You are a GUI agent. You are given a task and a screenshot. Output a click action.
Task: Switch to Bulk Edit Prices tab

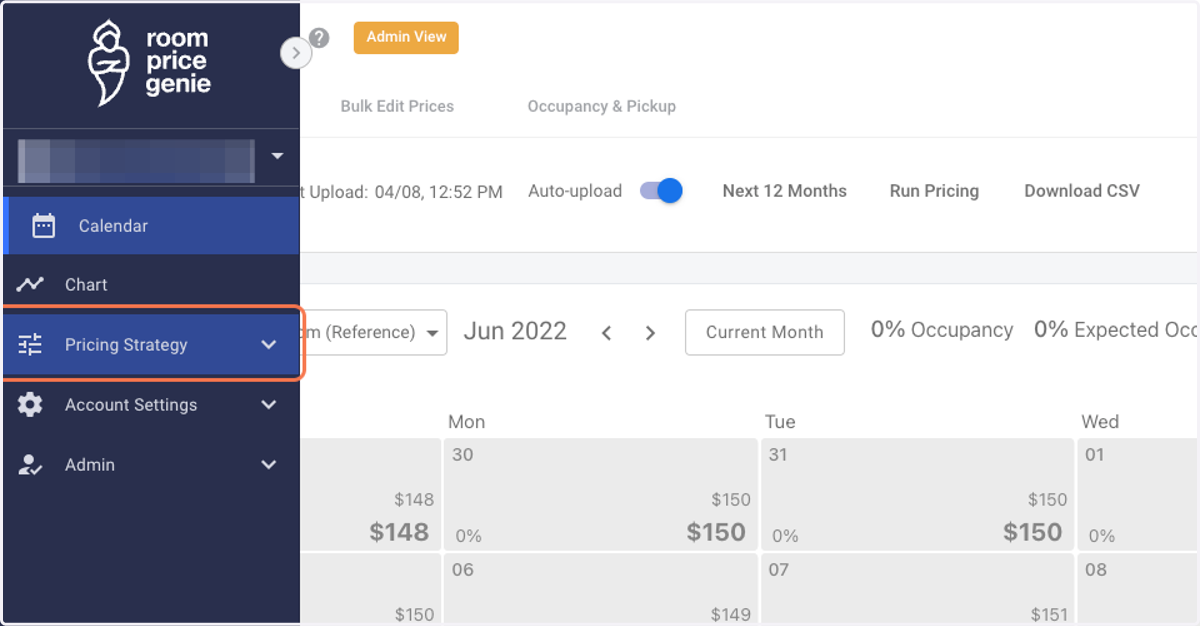coord(397,106)
